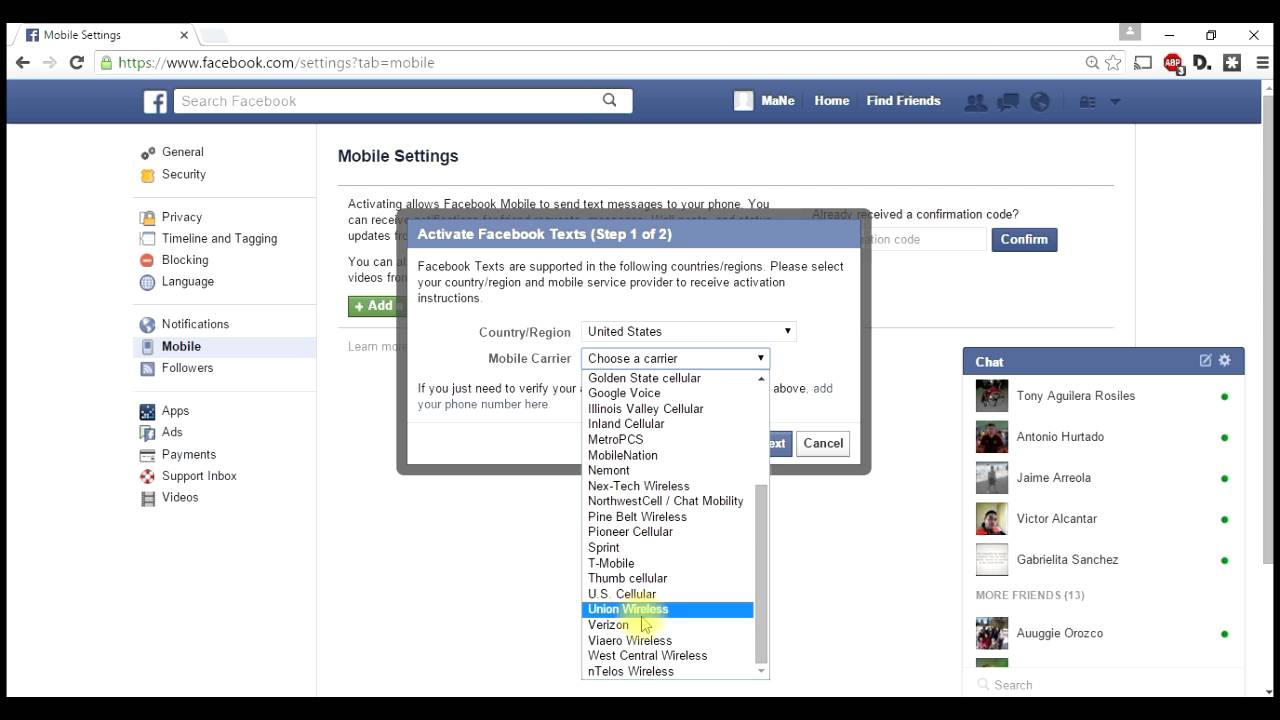
Task: Open Privacy Shortcuts lock icon
Action: pos(1088,102)
